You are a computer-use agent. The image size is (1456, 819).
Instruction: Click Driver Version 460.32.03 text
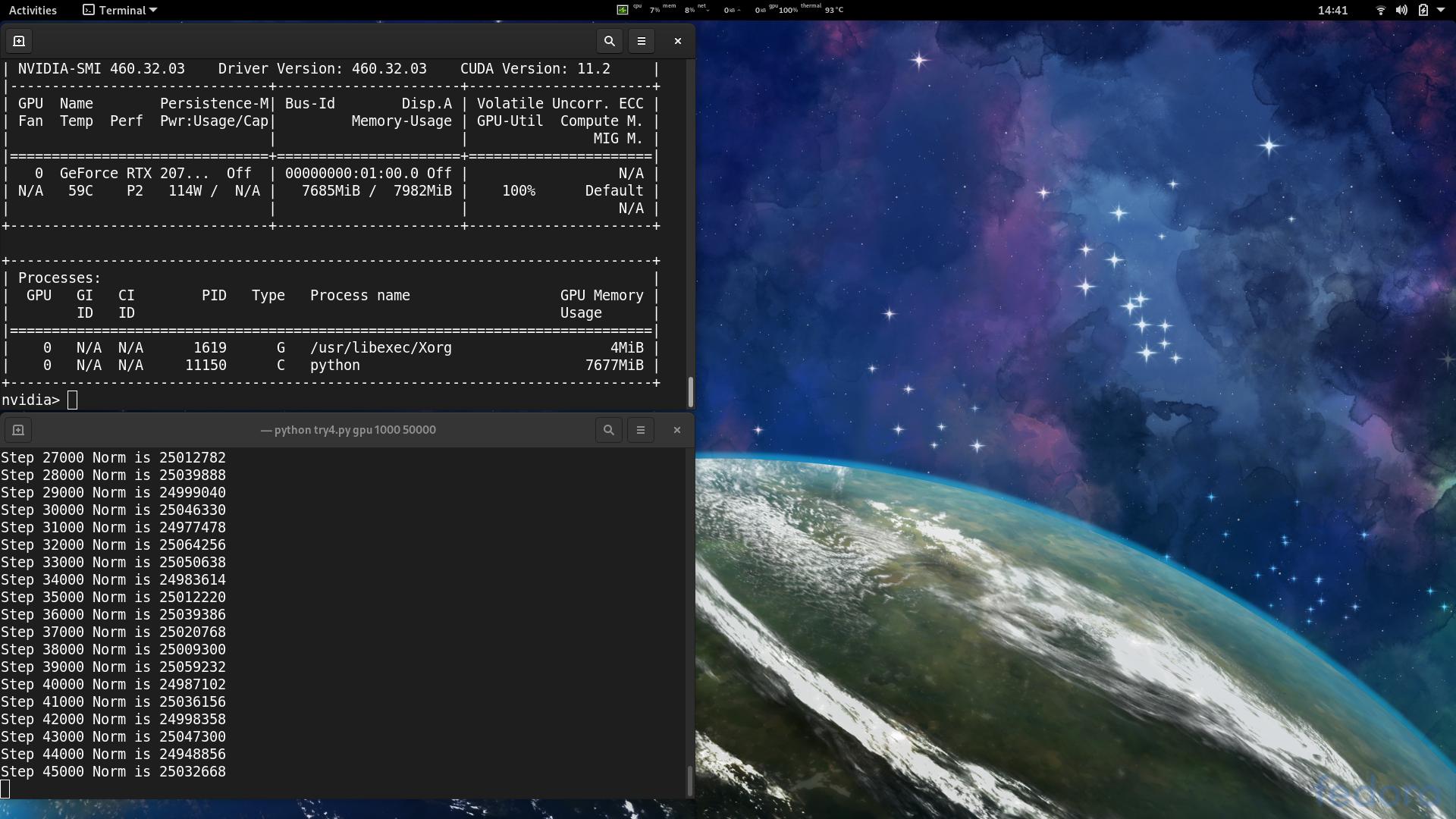tap(322, 69)
